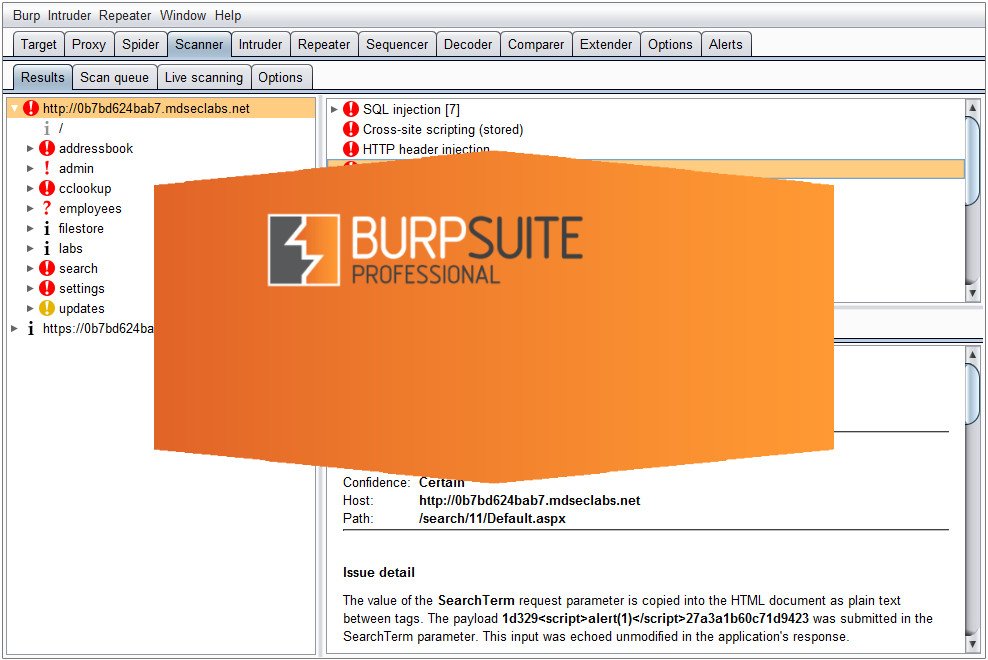
Task: Select the info icon next to filestore
Action: pyautogui.click(x=47, y=228)
